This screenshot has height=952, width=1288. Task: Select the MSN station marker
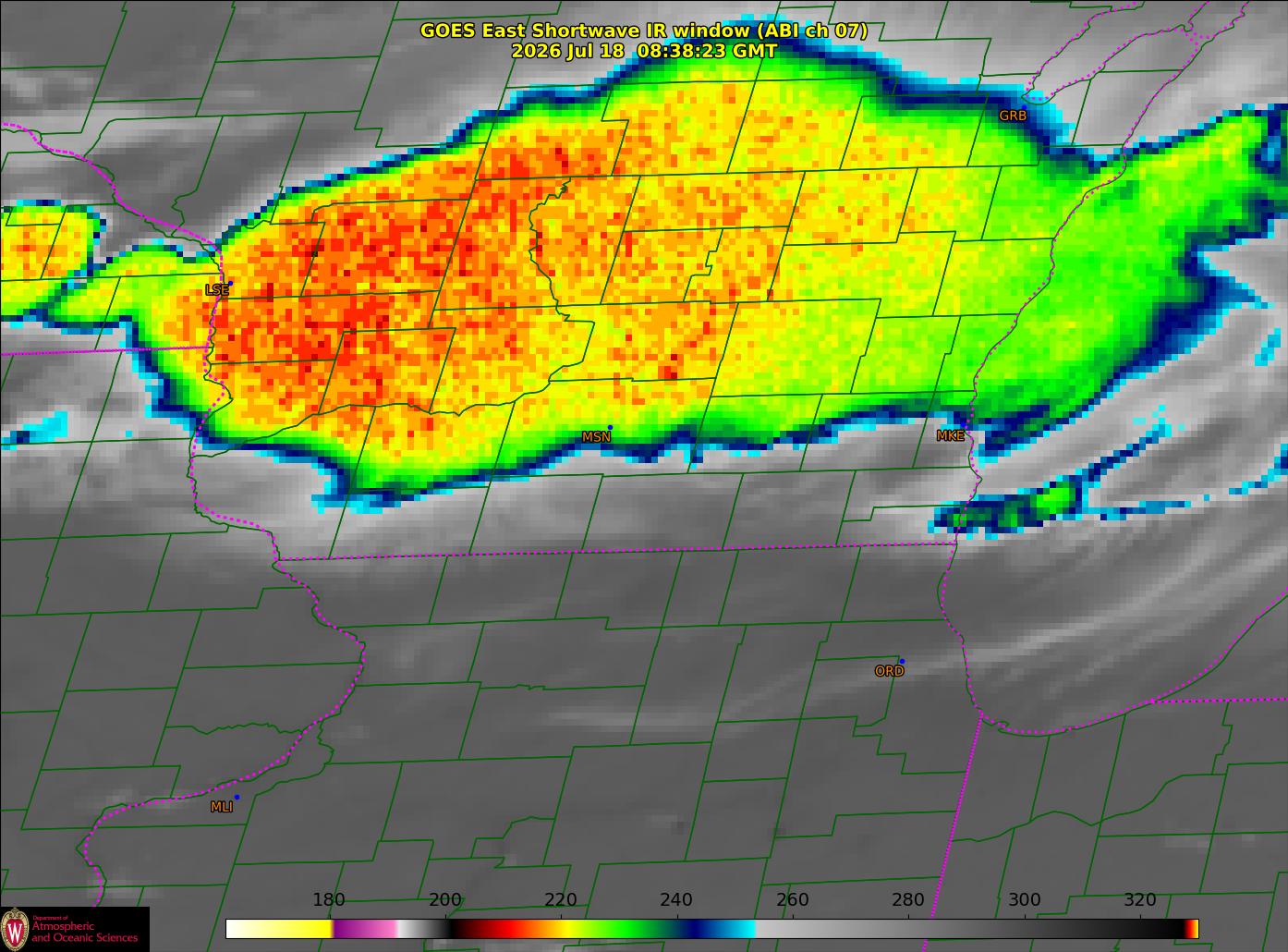pyautogui.click(x=610, y=427)
